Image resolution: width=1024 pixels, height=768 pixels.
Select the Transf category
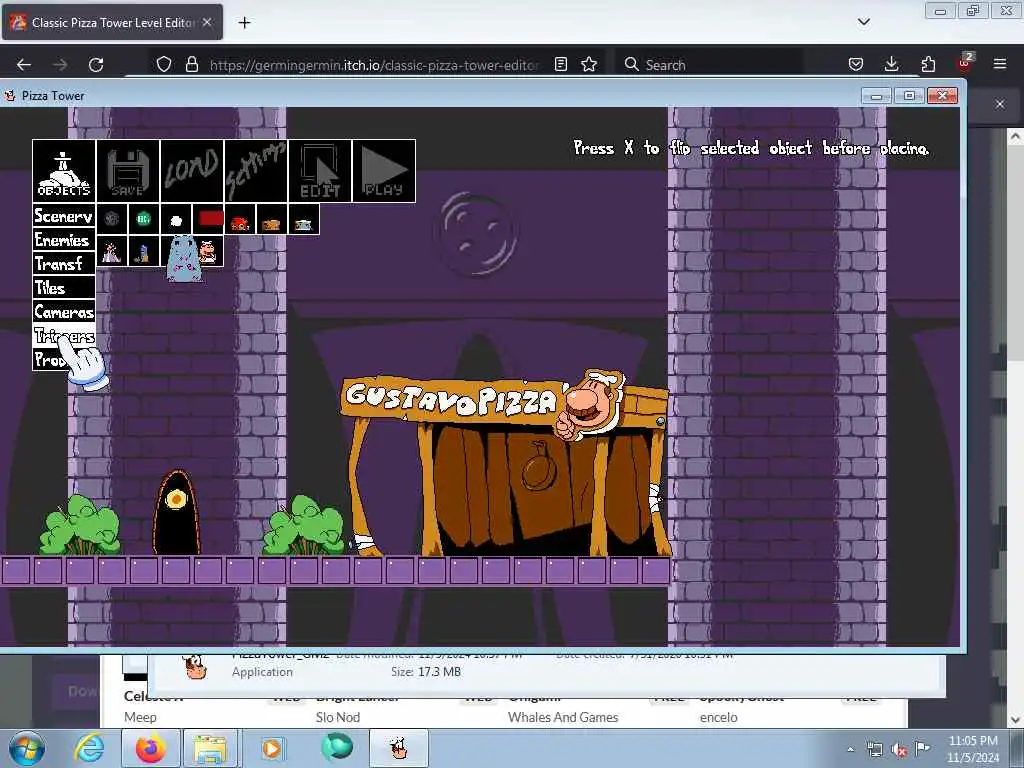pos(64,264)
